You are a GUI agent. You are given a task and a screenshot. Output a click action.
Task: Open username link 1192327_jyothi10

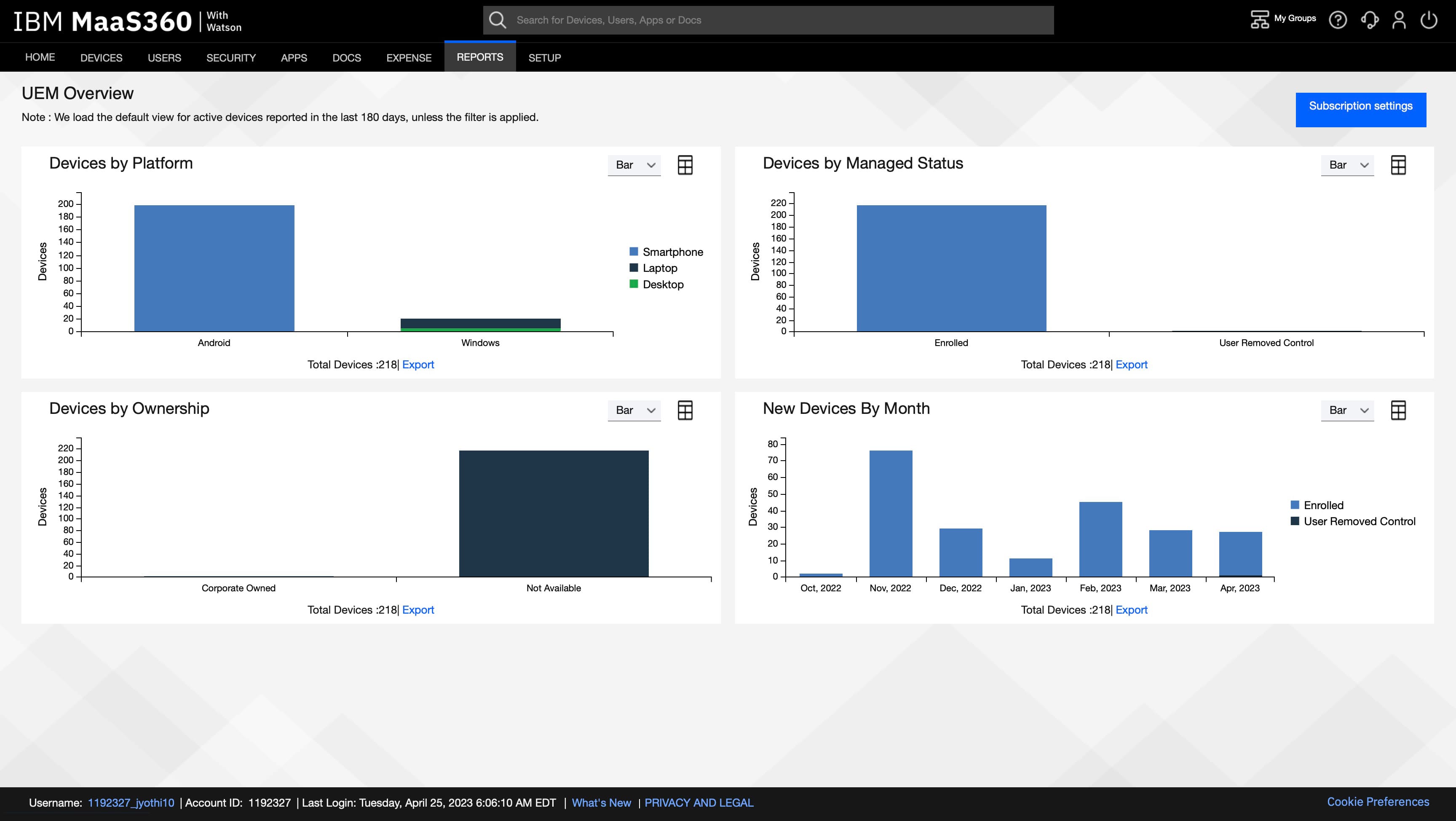(x=131, y=803)
